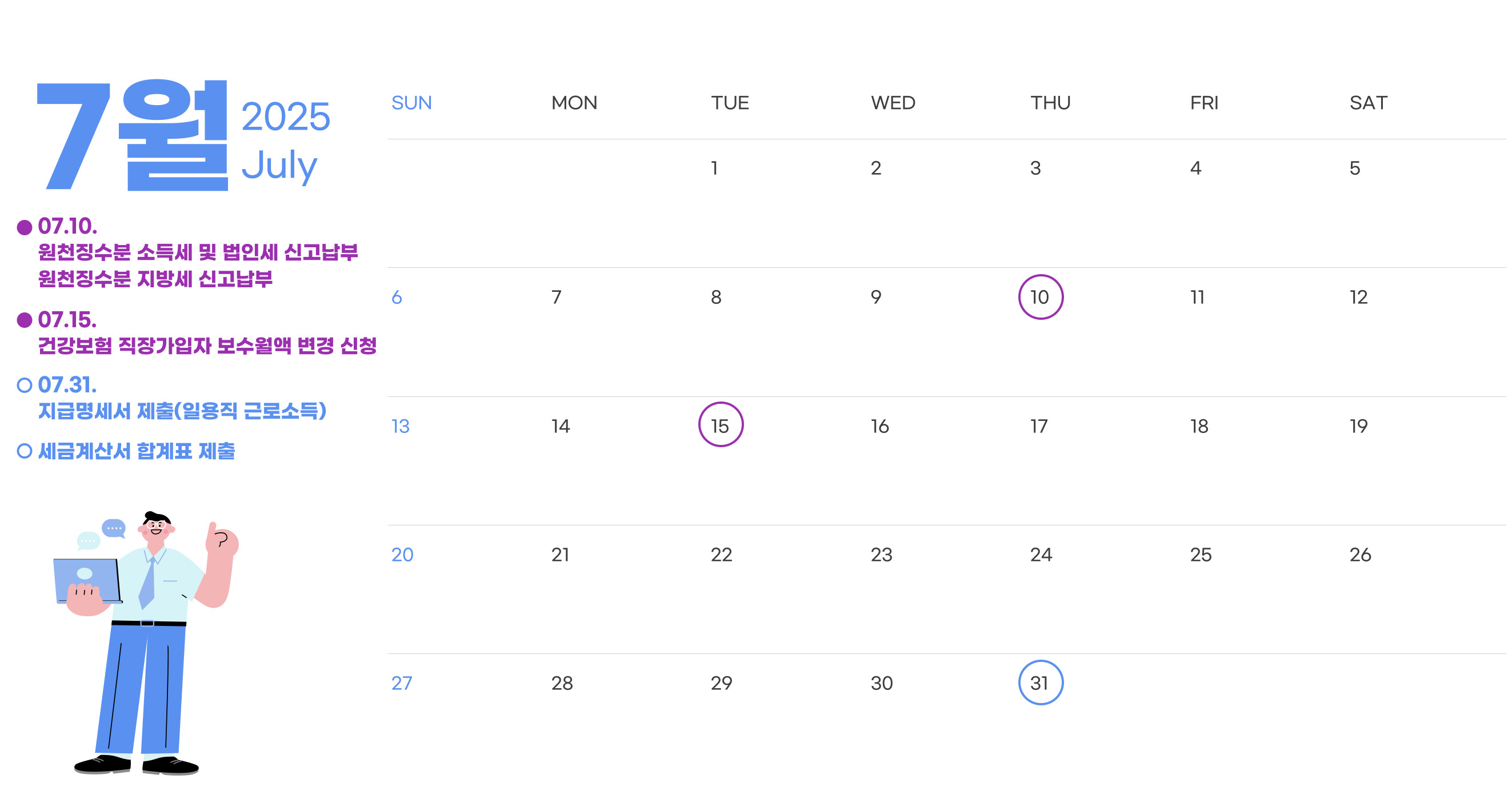The height and width of the screenshot is (803, 1512).
Task: Open the 건강보험 직장가입자 보수월액 변경 신청 entry
Action: 207,346
